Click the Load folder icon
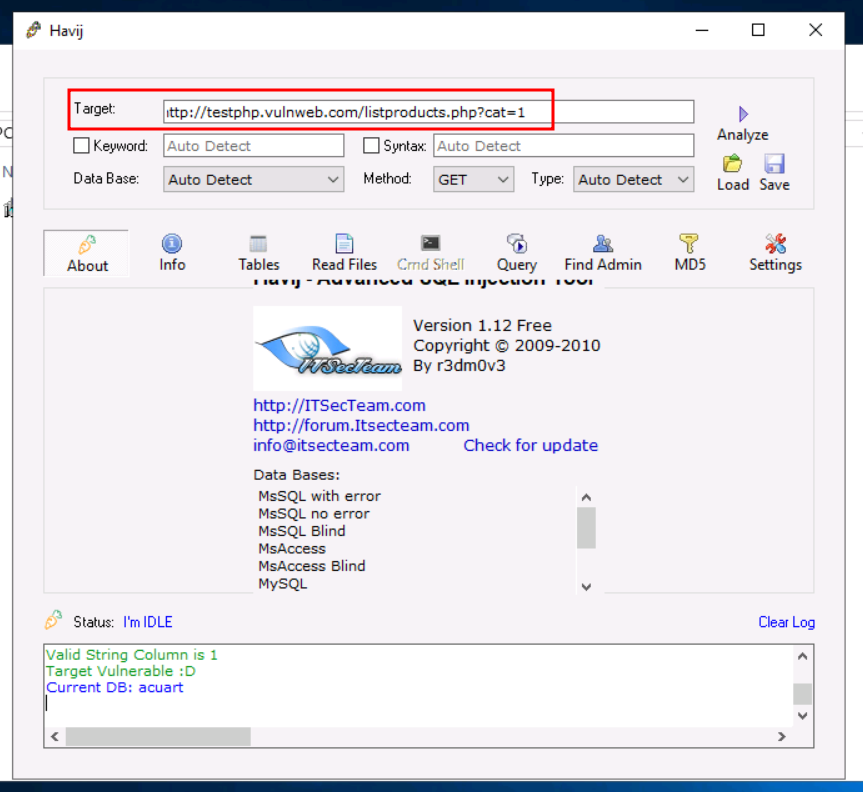The image size is (863, 792). (x=732, y=163)
